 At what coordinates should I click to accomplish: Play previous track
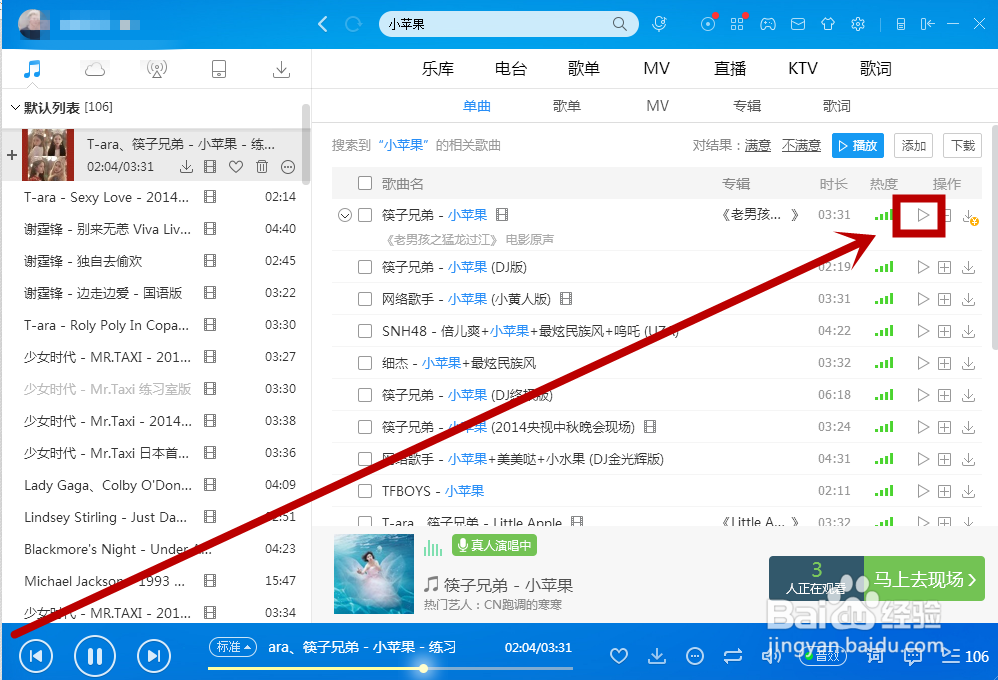(x=36, y=656)
